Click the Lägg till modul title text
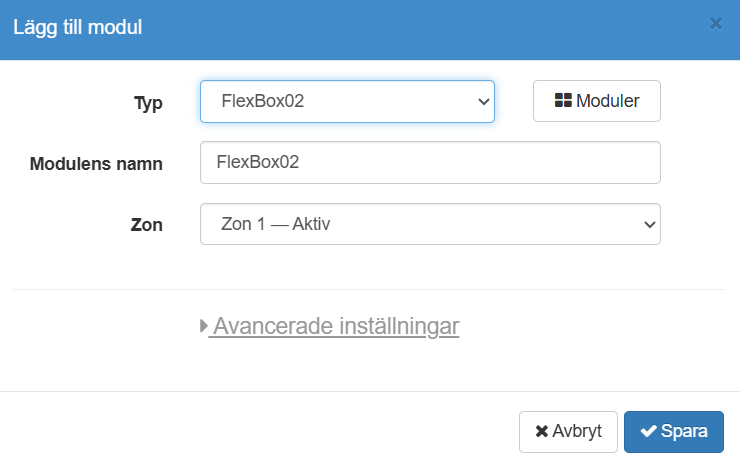 tap(77, 27)
